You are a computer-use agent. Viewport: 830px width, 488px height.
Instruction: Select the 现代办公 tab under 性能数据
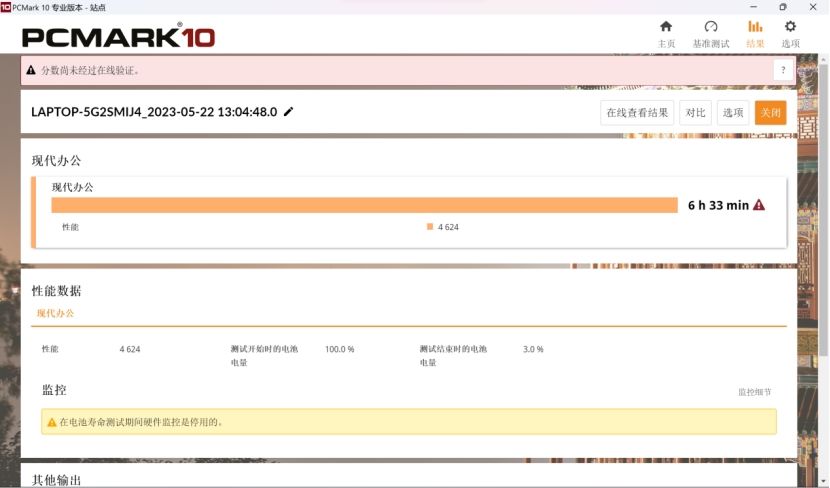click(x=55, y=313)
